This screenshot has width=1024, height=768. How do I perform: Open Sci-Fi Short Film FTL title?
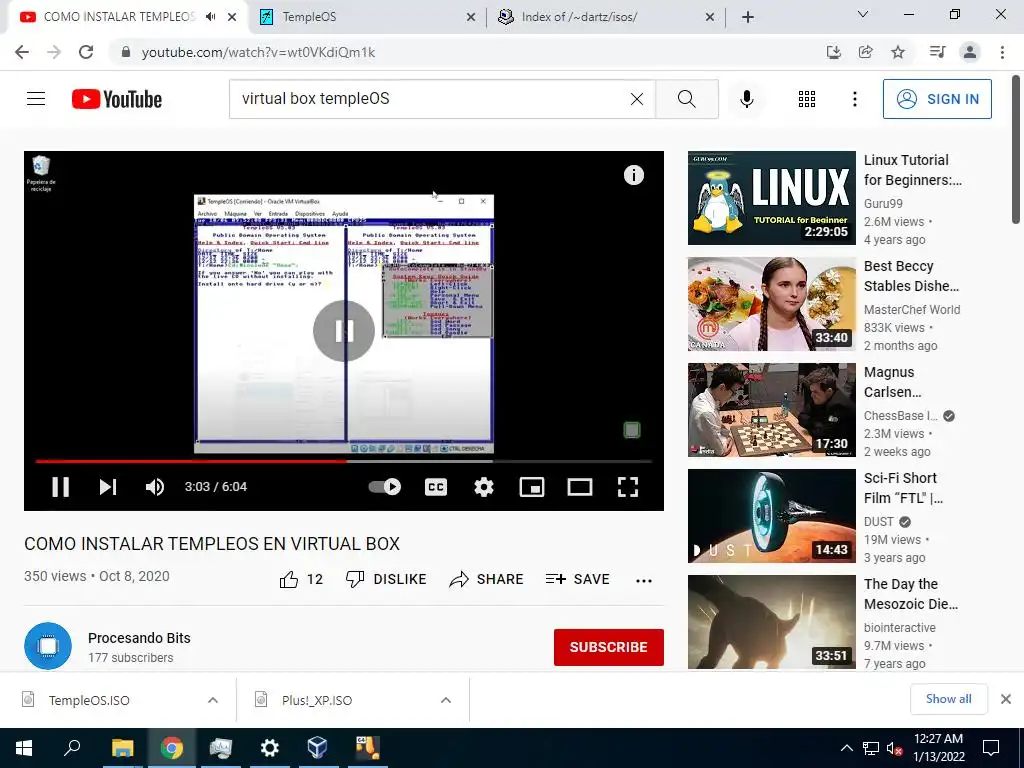(x=904, y=488)
